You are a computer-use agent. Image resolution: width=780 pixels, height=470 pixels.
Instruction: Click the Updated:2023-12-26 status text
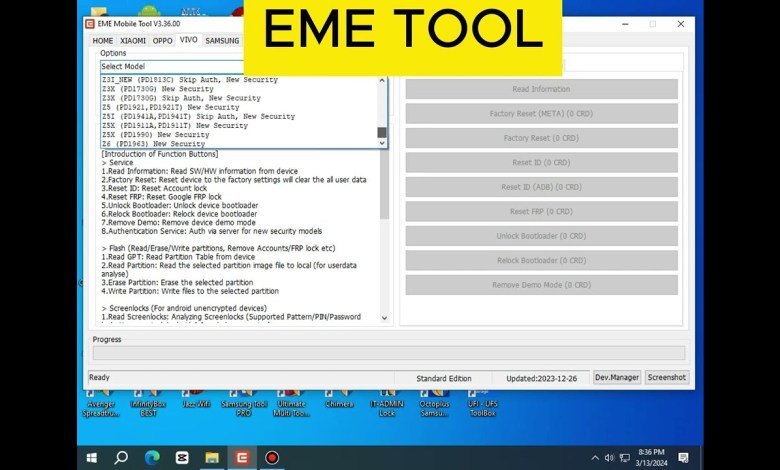coord(541,378)
